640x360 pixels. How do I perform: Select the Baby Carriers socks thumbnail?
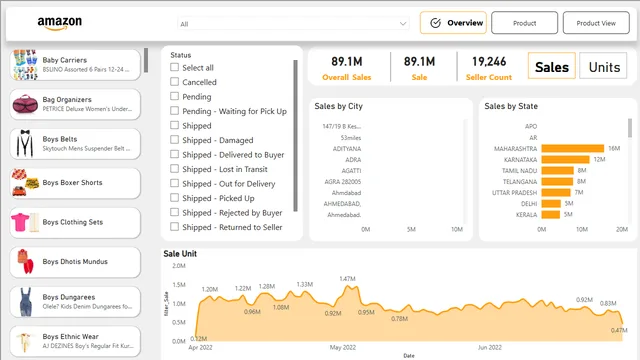click(x=25, y=65)
